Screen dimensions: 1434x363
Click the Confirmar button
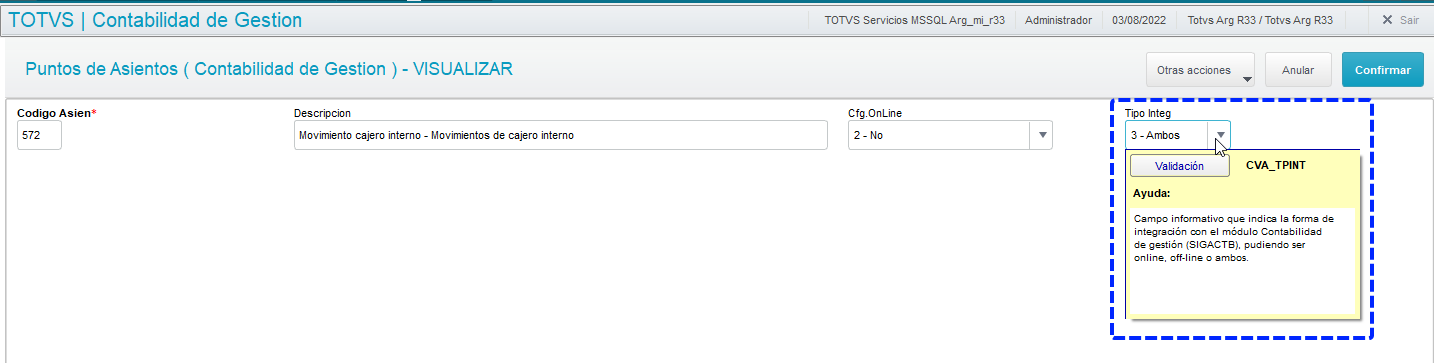tap(1382, 70)
